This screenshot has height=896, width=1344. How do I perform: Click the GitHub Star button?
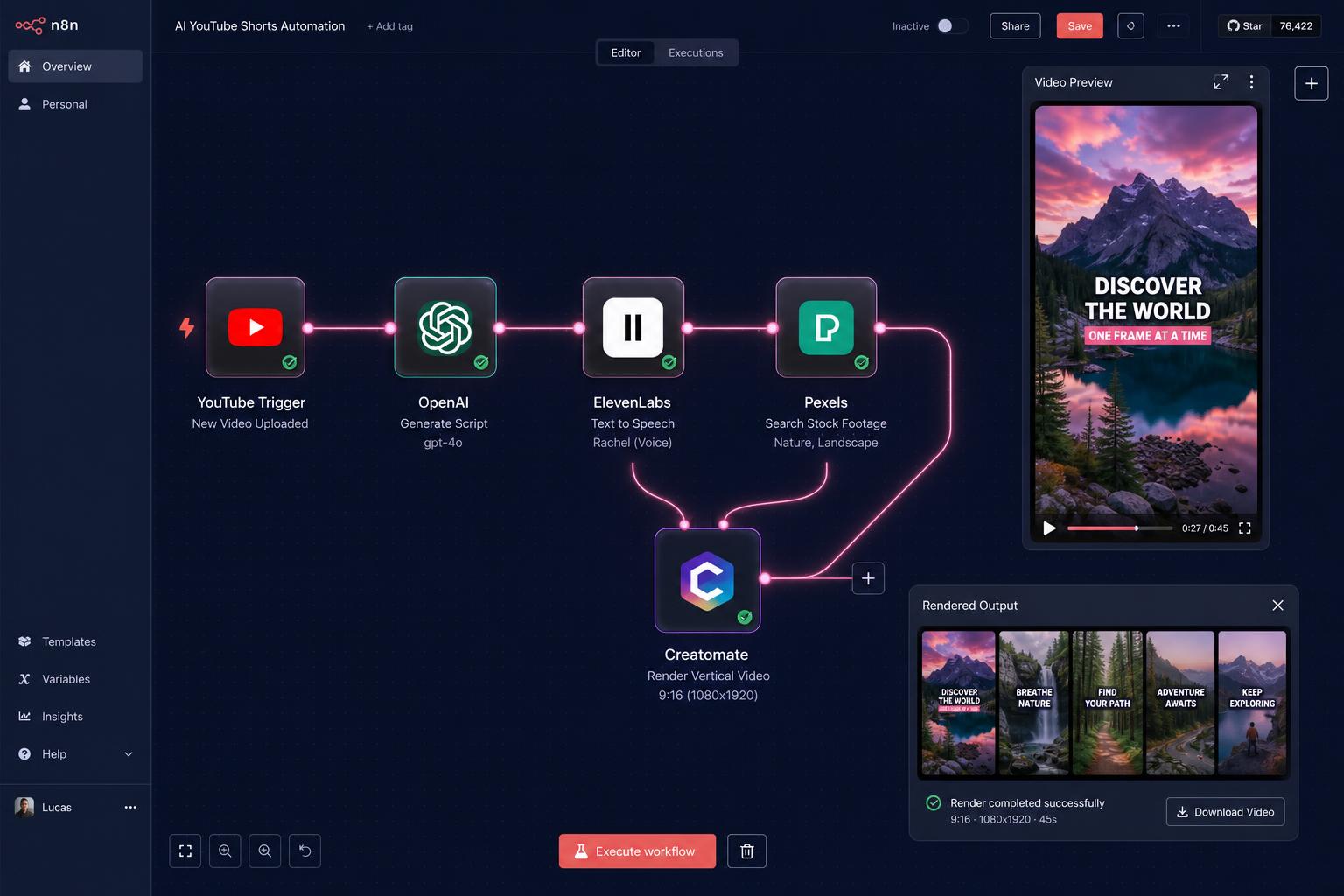[1244, 26]
